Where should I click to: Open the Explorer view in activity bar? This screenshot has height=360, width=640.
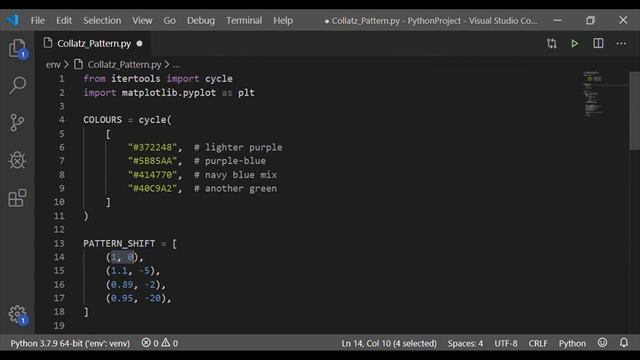click(17, 48)
